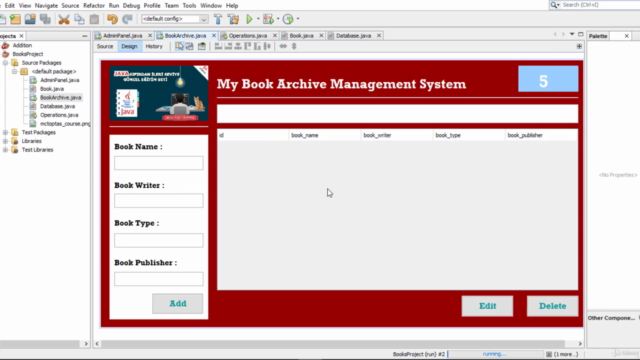Click the Debug Project icon
Screen dimensions: 640x360
tap(268, 19)
